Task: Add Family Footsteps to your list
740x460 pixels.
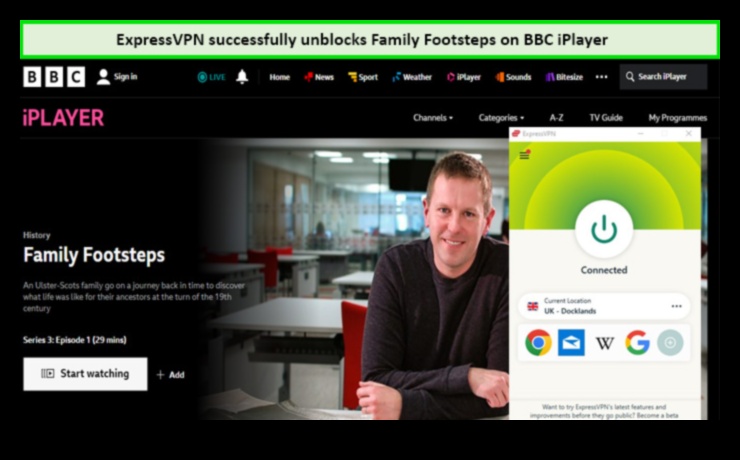Action: click(170, 375)
